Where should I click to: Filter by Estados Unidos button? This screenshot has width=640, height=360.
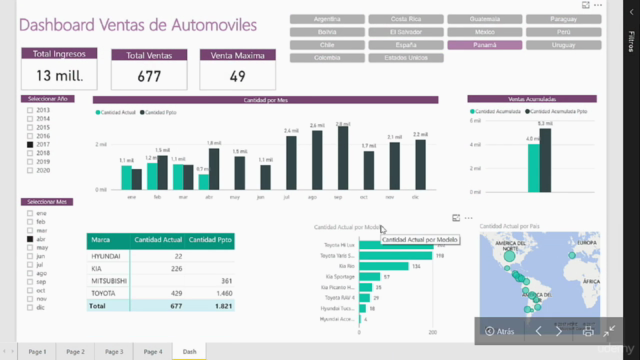pos(406,58)
